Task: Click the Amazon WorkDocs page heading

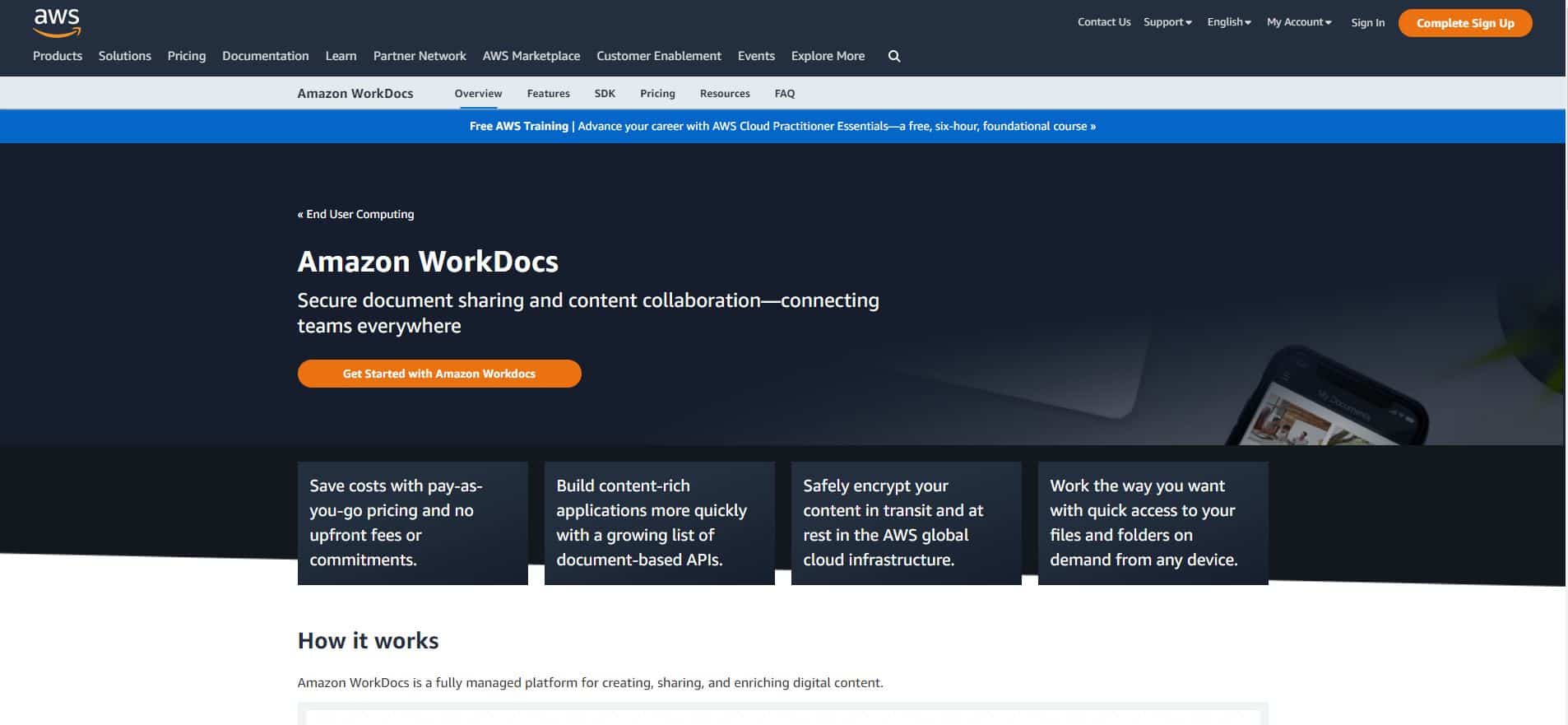Action: [428, 262]
